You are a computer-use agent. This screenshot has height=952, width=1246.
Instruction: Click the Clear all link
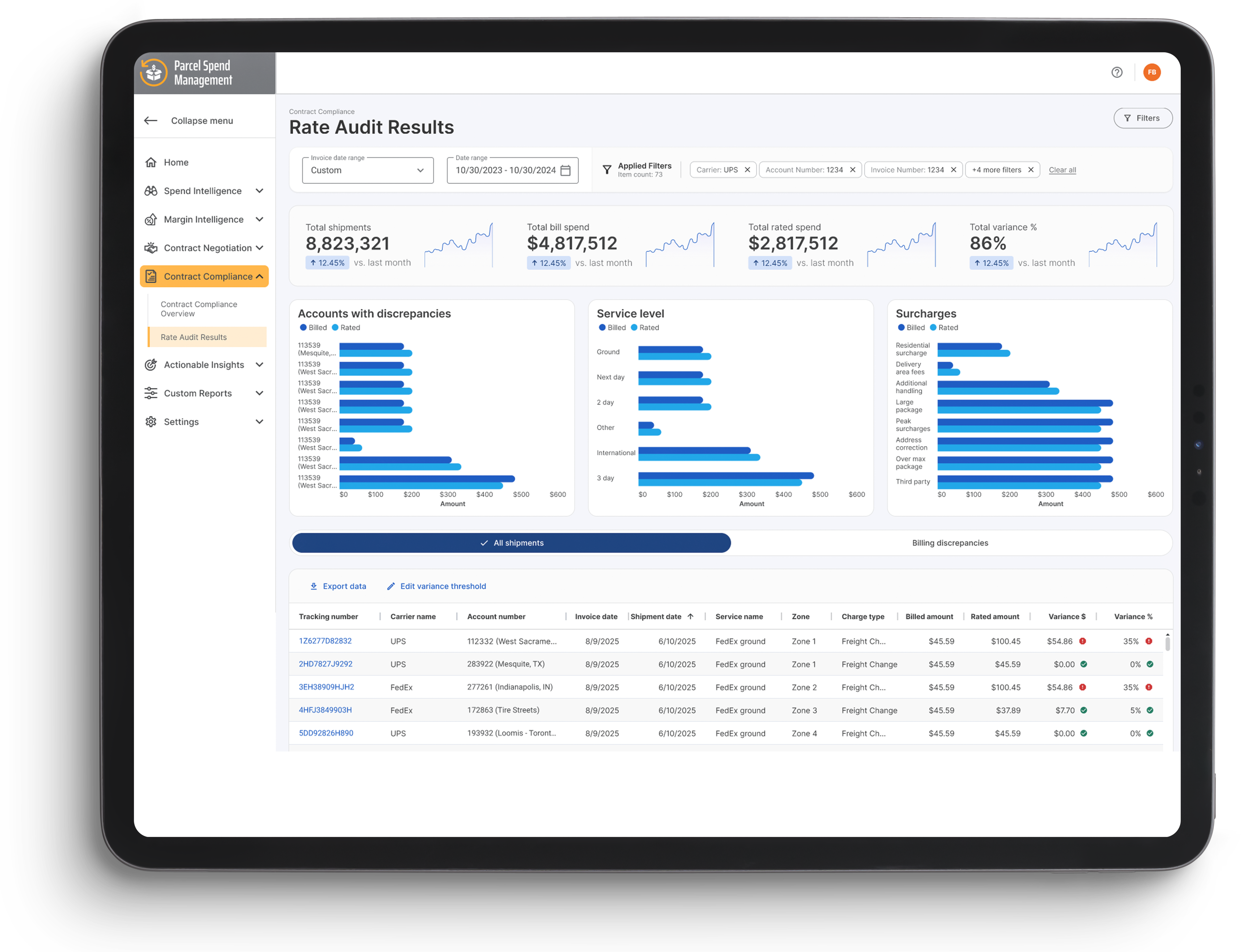(1062, 170)
